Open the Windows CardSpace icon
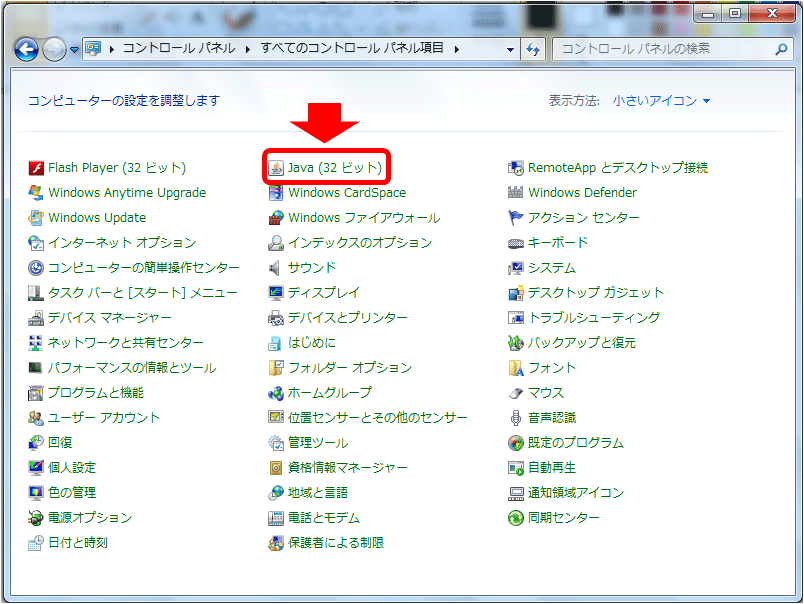 pos(276,193)
